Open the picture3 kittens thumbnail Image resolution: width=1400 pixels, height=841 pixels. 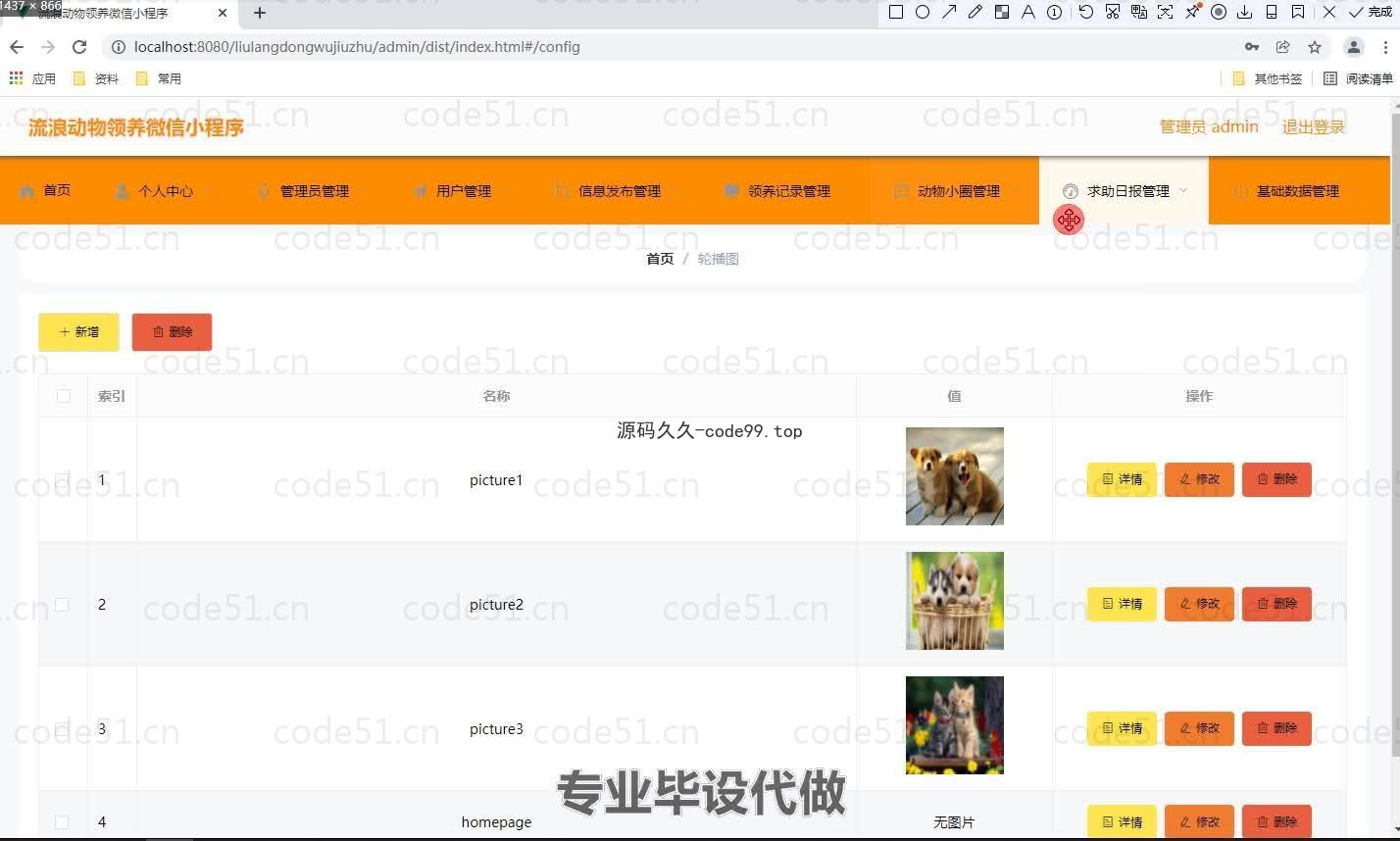[x=955, y=725]
